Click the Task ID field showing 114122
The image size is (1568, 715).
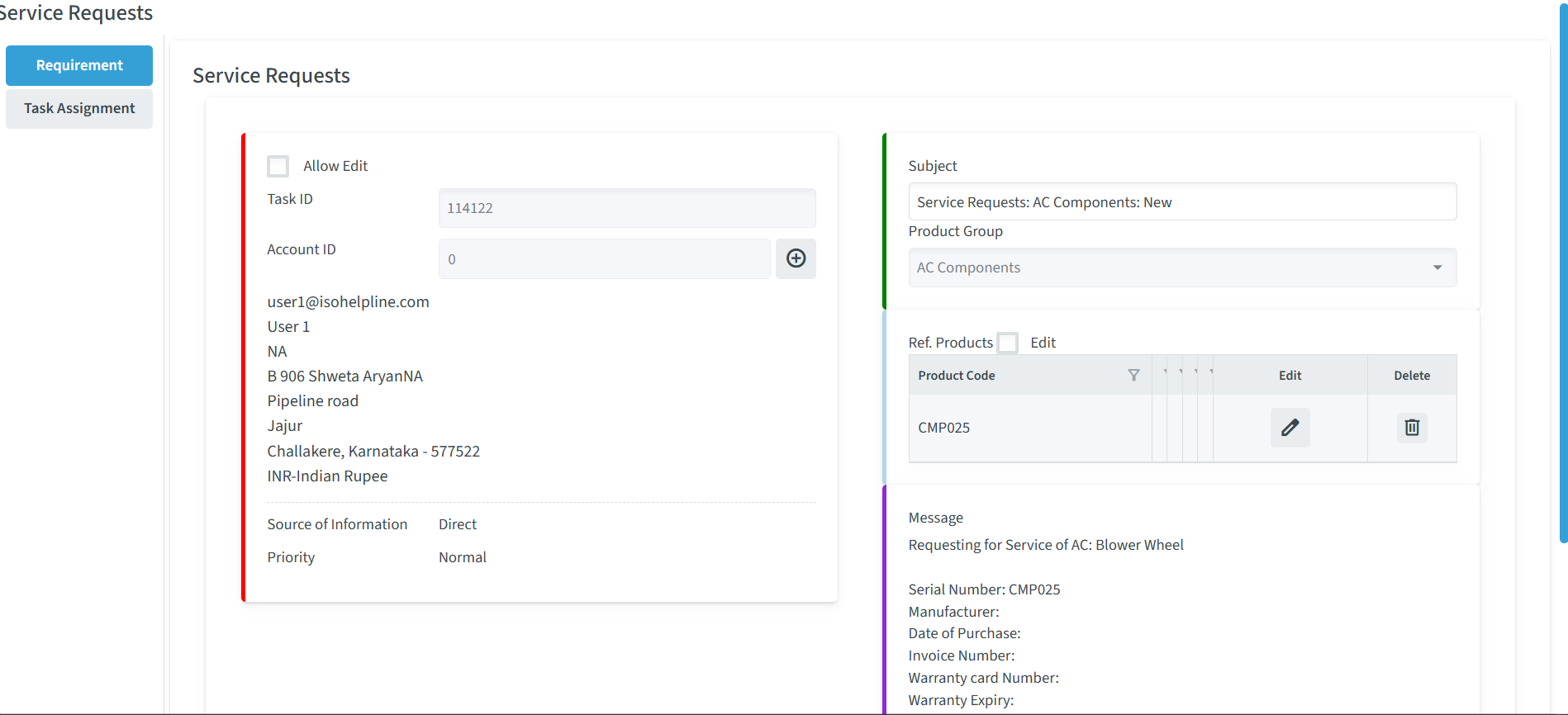(627, 208)
